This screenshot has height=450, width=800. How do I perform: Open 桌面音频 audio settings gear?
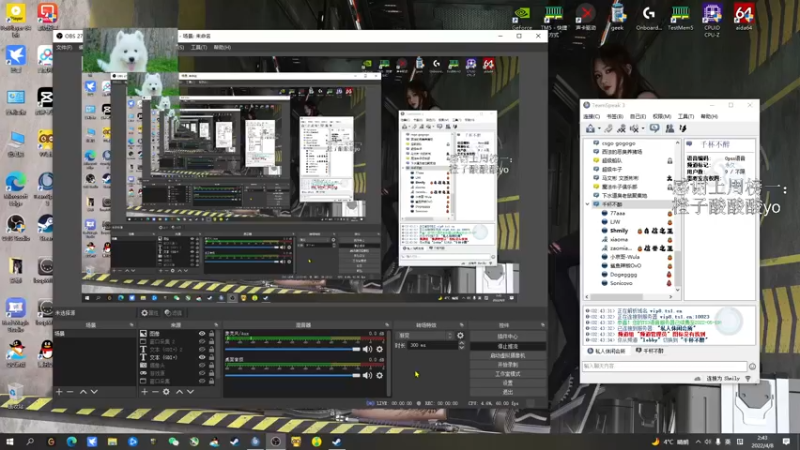click(380, 376)
